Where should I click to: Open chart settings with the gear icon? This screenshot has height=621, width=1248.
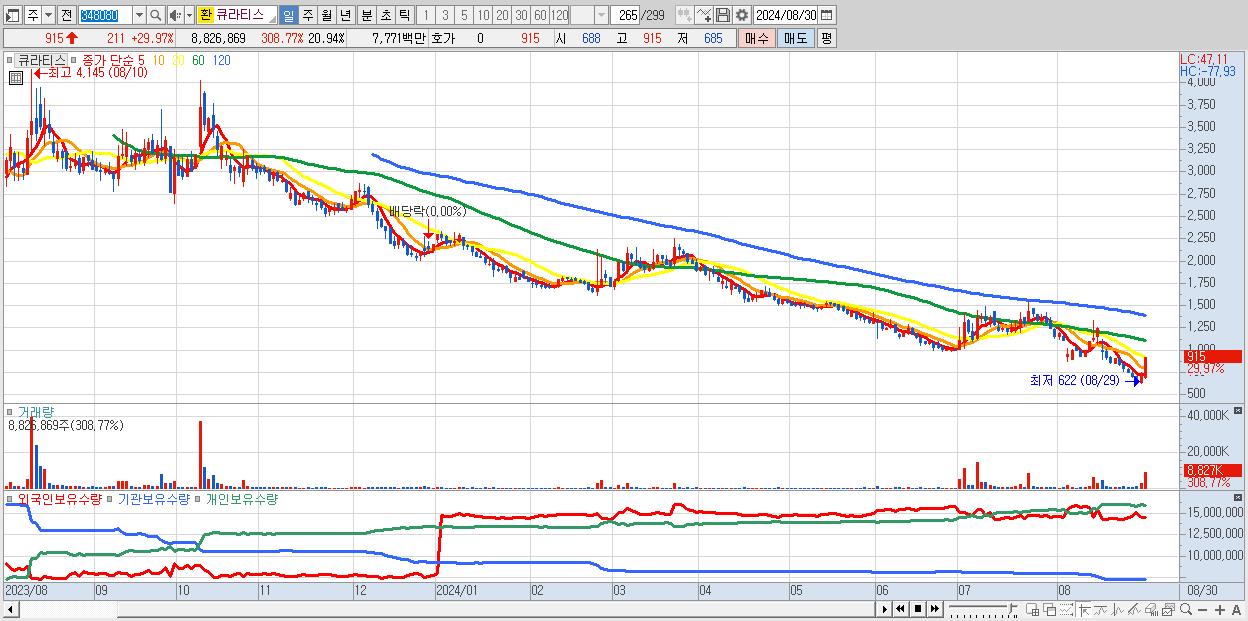(741, 16)
